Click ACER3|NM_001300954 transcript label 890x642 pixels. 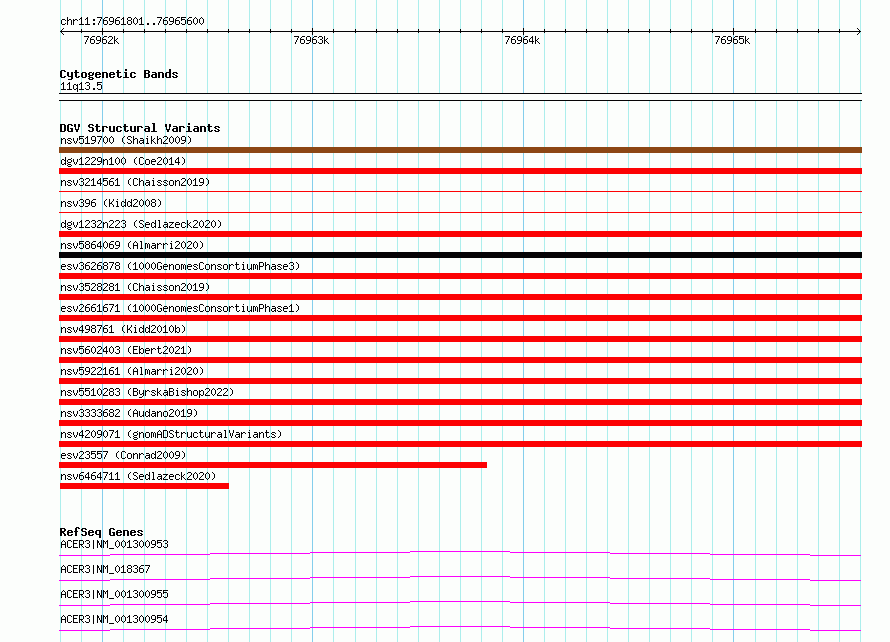click(114, 619)
